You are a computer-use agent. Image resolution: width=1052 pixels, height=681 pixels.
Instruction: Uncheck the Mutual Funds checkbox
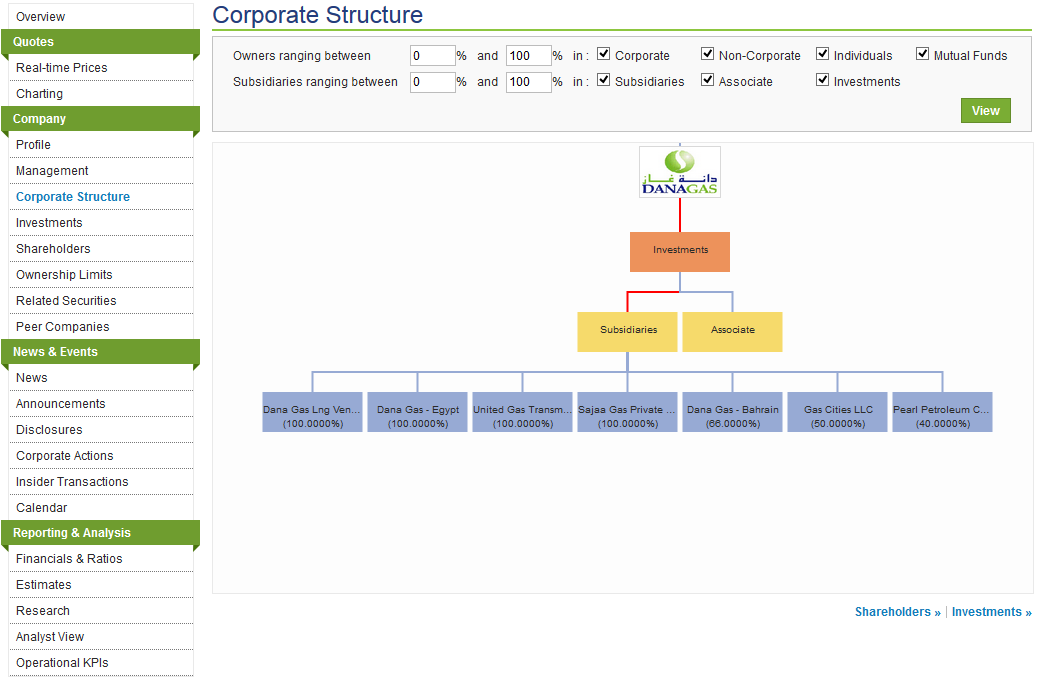[923, 54]
